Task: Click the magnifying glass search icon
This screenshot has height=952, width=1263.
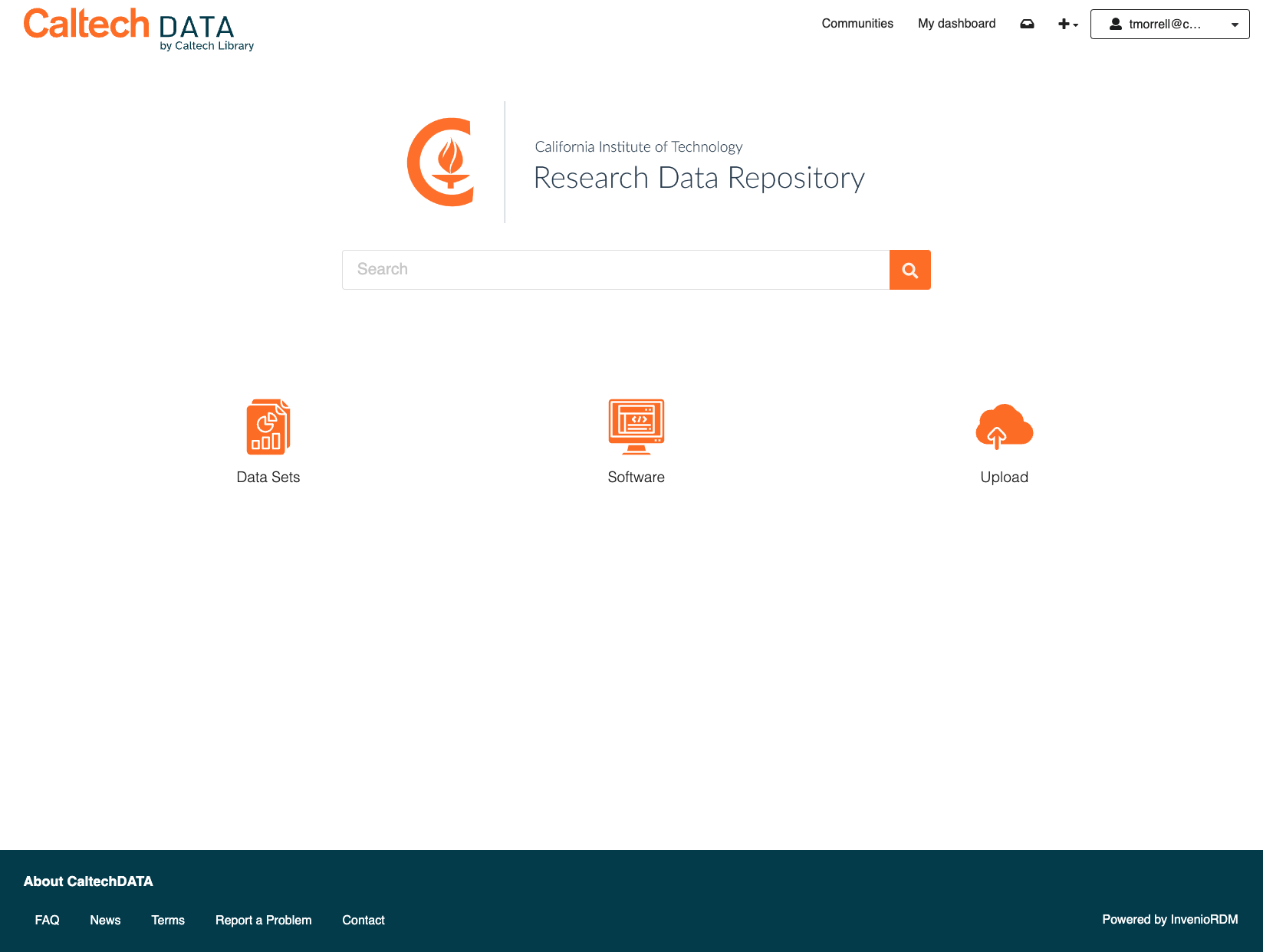Action: tap(909, 270)
